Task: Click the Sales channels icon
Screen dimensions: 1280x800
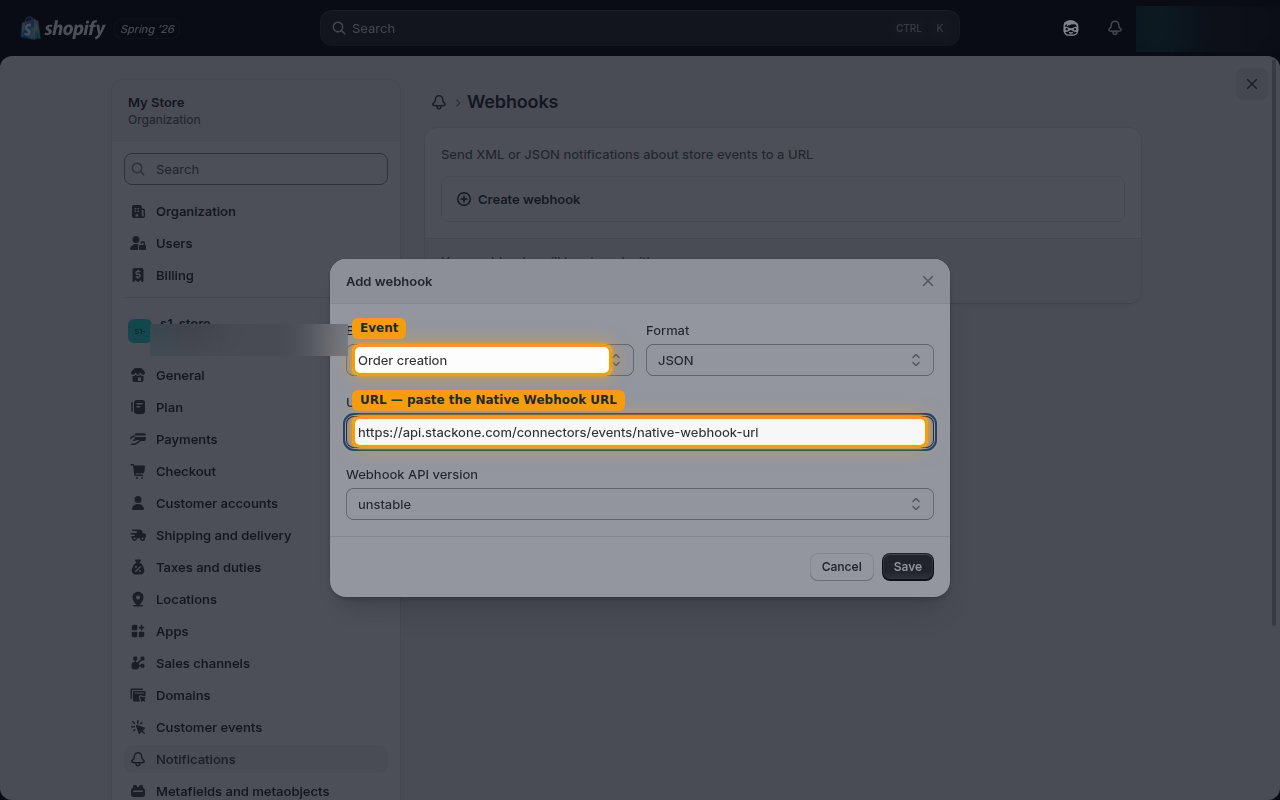Action: pyautogui.click(x=138, y=663)
